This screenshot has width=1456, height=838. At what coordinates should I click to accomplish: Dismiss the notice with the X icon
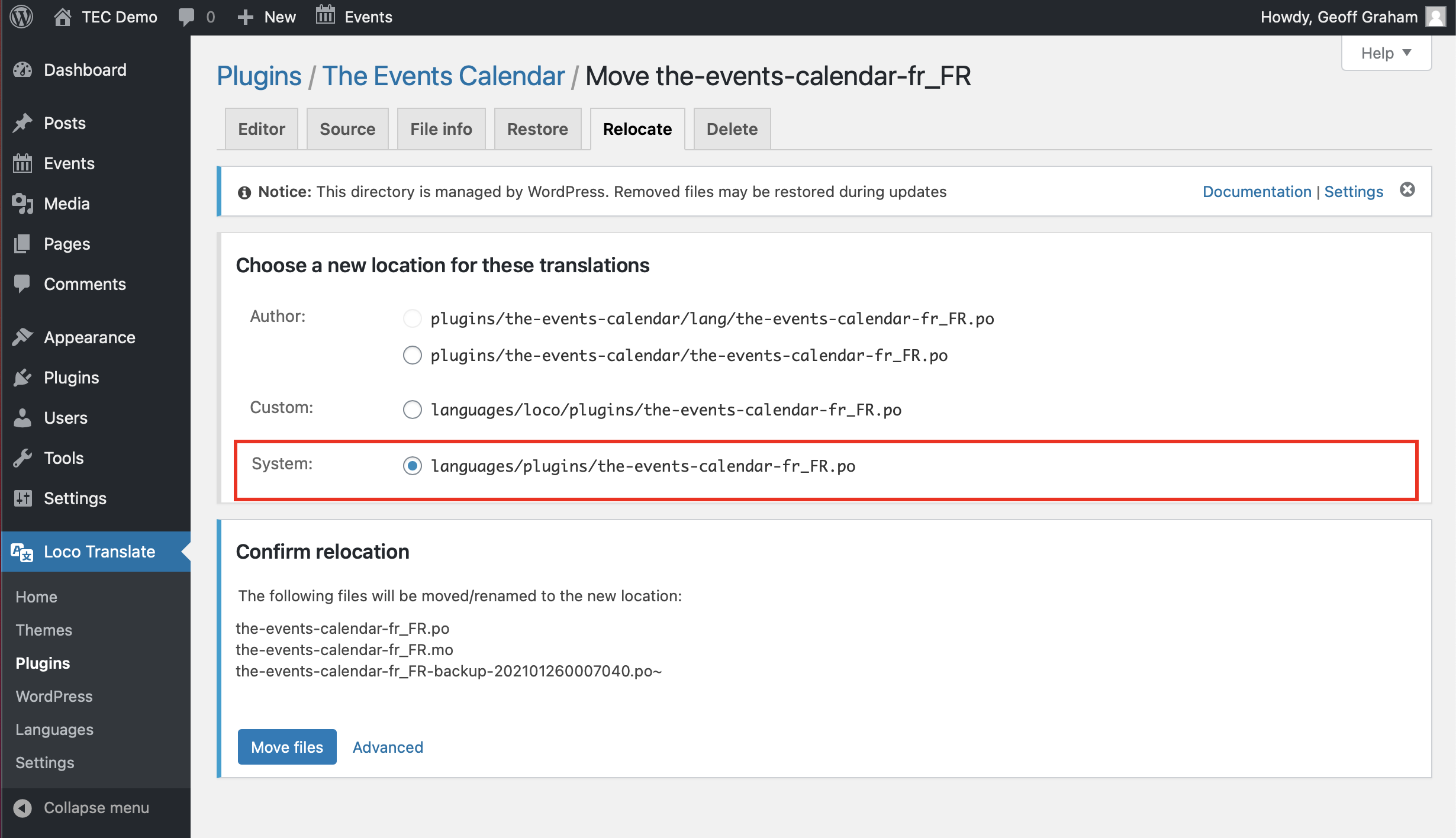click(x=1407, y=190)
